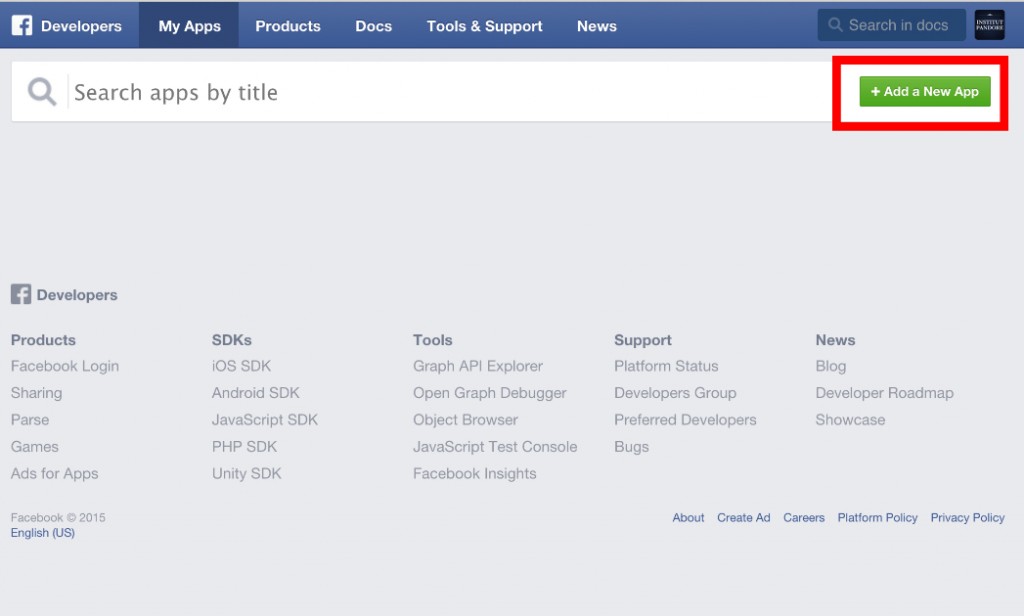This screenshot has height=616, width=1024.
Task: Open the Platform Policy link
Action: pyautogui.click(x=877, y=517)
